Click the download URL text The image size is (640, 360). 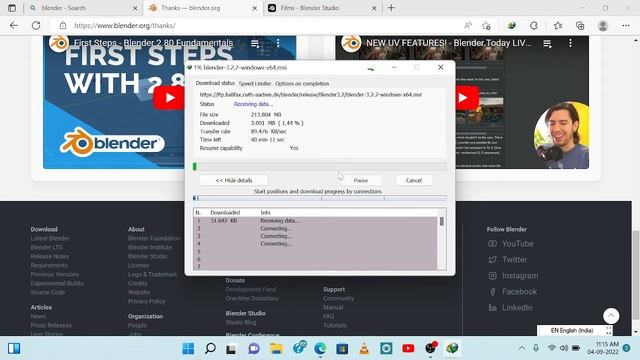coord(311,95)
